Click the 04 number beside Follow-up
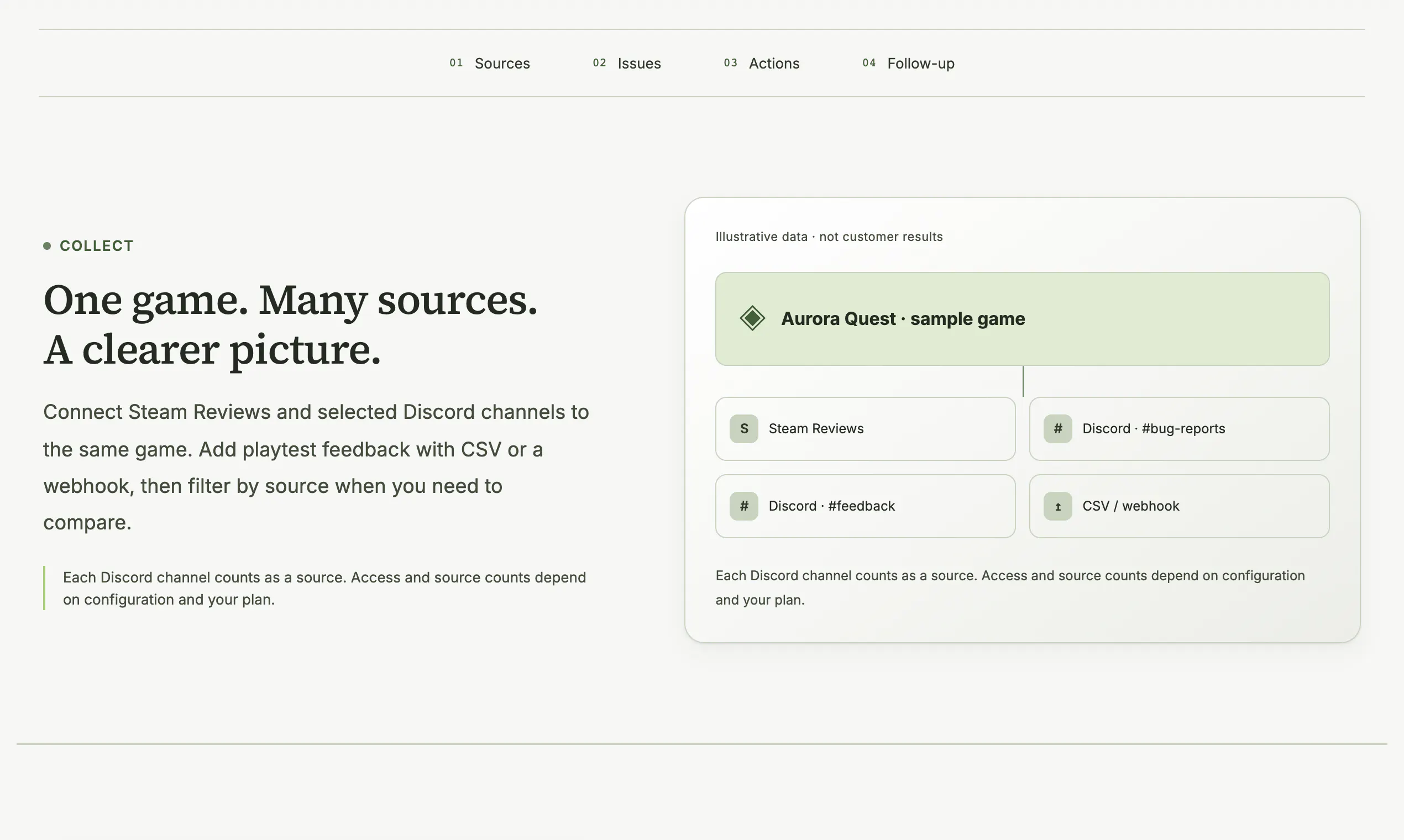 [869, 63]
